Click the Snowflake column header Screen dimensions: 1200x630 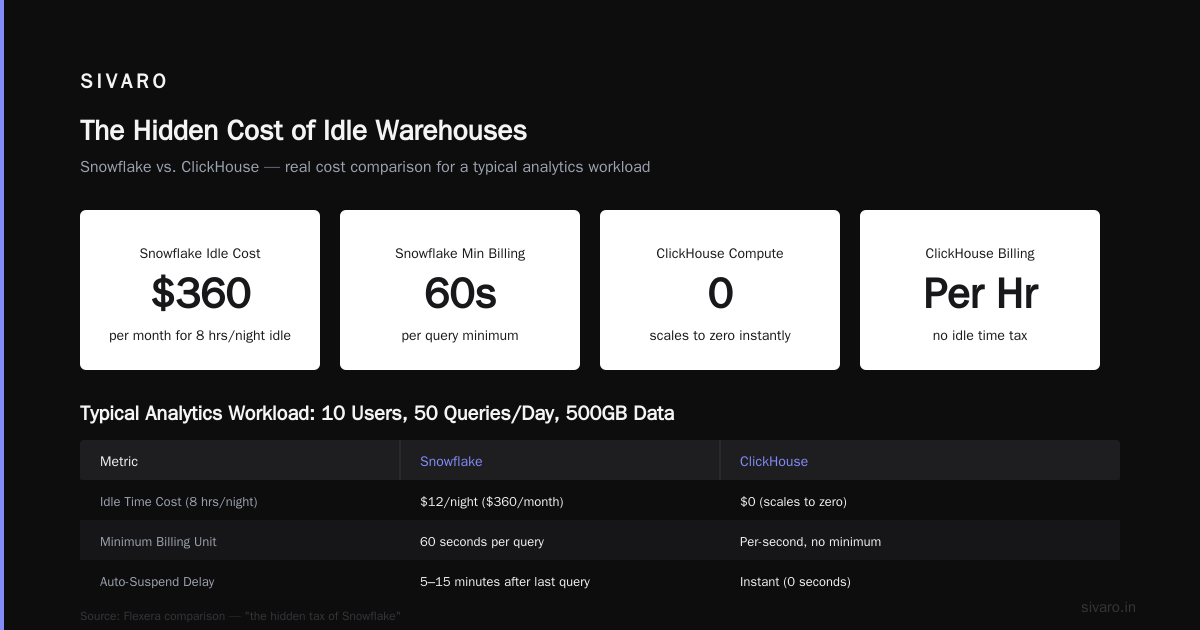[x=451, y=461]
